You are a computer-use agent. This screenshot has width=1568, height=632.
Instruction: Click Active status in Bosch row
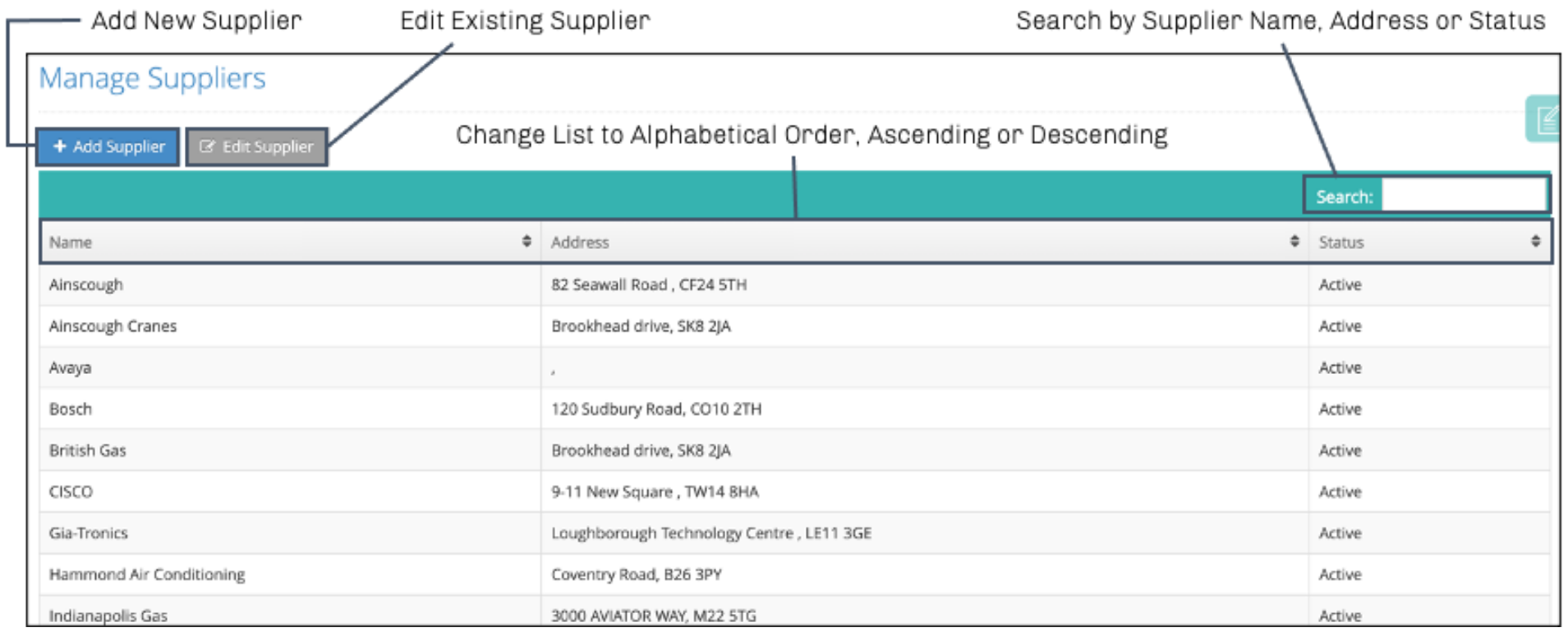(1340, 408)
